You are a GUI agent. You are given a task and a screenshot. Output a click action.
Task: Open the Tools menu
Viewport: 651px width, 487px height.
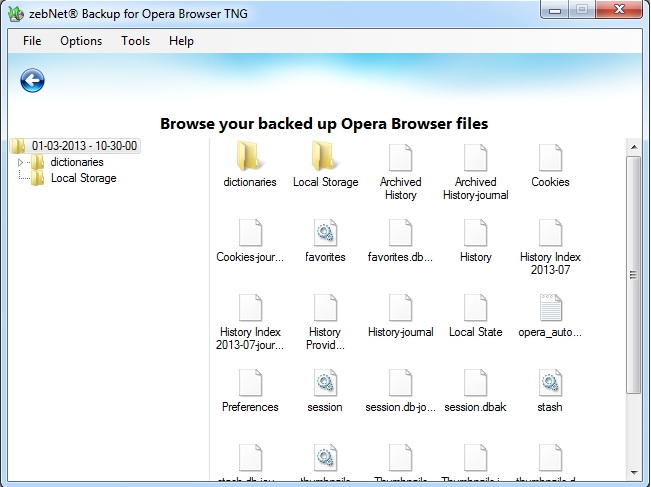pyautogui.click(x=135, y=41)
